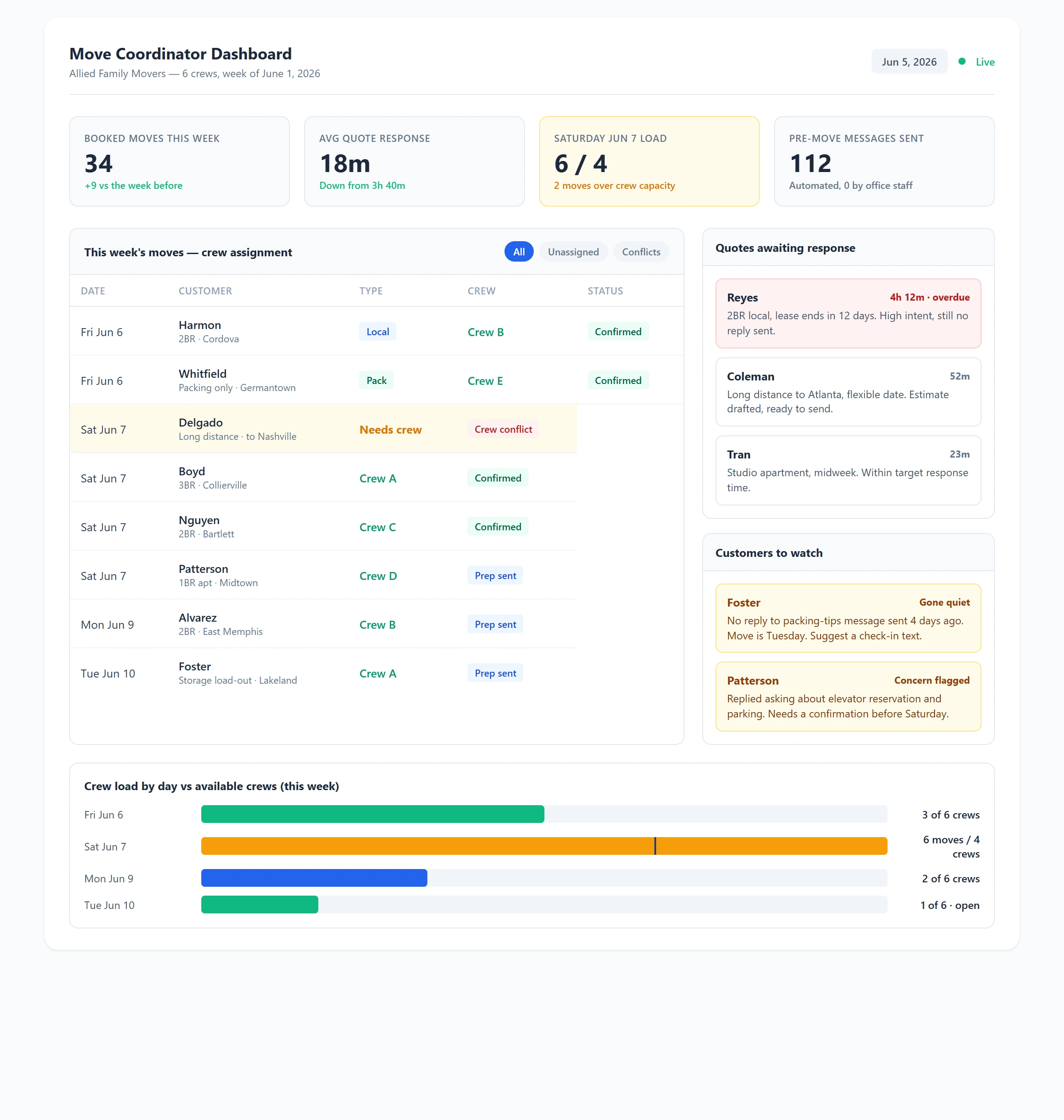
Task: Open the Pre-Move Messages Sent card
Action: click(x=884, y=161)
